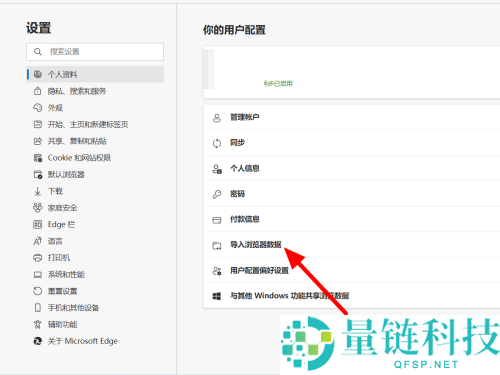Click the Microsoft Edge logo icon
The width and height of the screenshot is (500, 375).
pyautogui.click(x=38, y=341)
